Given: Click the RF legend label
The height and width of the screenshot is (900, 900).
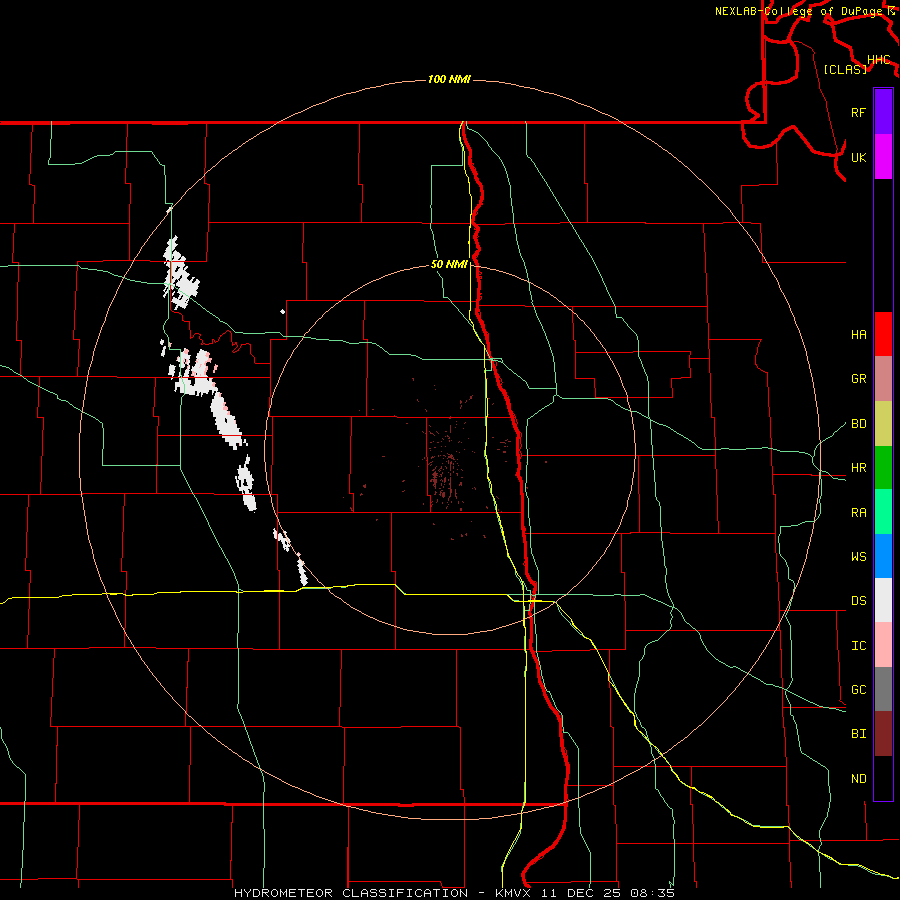Looking at the screenshot, I should tap(858, 112).
